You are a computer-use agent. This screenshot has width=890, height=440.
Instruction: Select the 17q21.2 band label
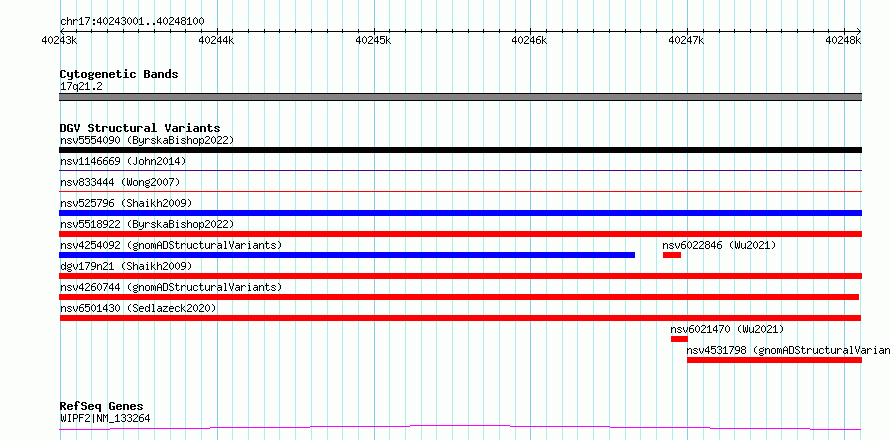pos(81,87)
